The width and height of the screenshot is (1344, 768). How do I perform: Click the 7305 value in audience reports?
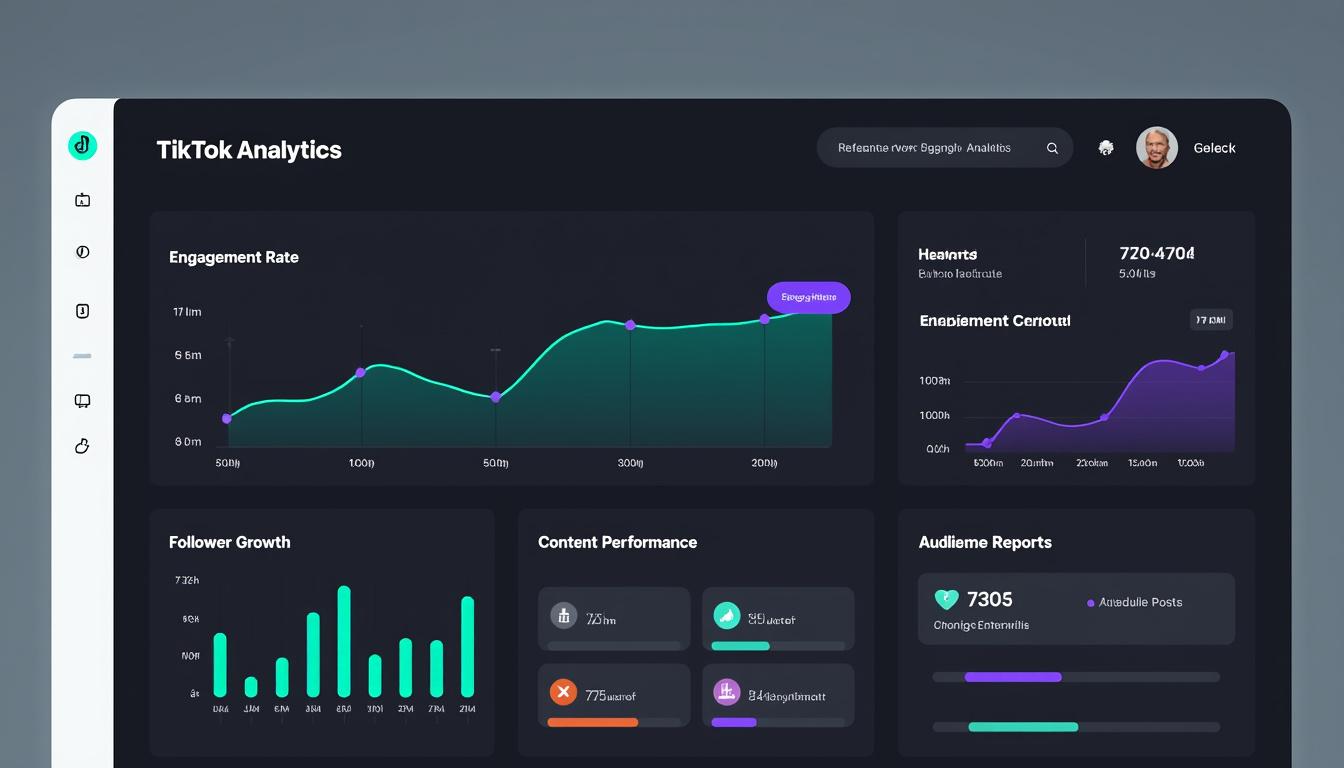pyautogui.click(x=990, y=599)
